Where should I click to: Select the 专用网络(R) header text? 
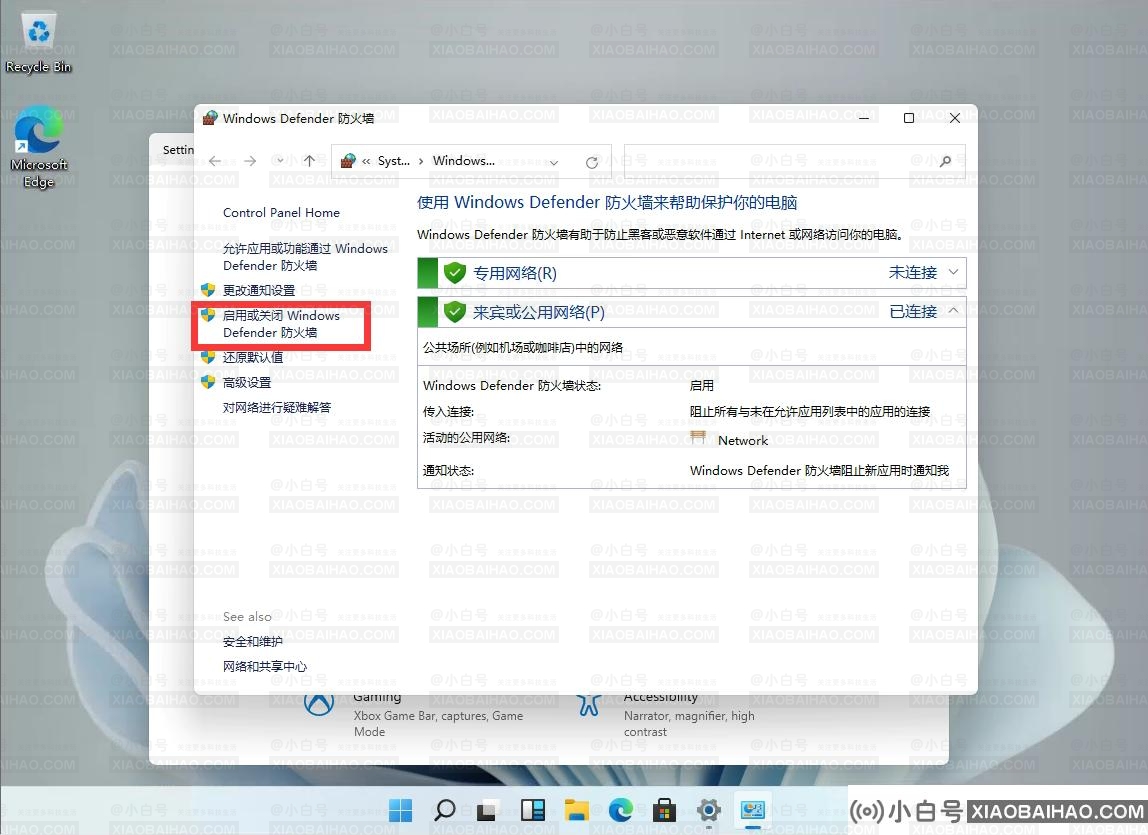pyautogui.click(x=515, y=273)
